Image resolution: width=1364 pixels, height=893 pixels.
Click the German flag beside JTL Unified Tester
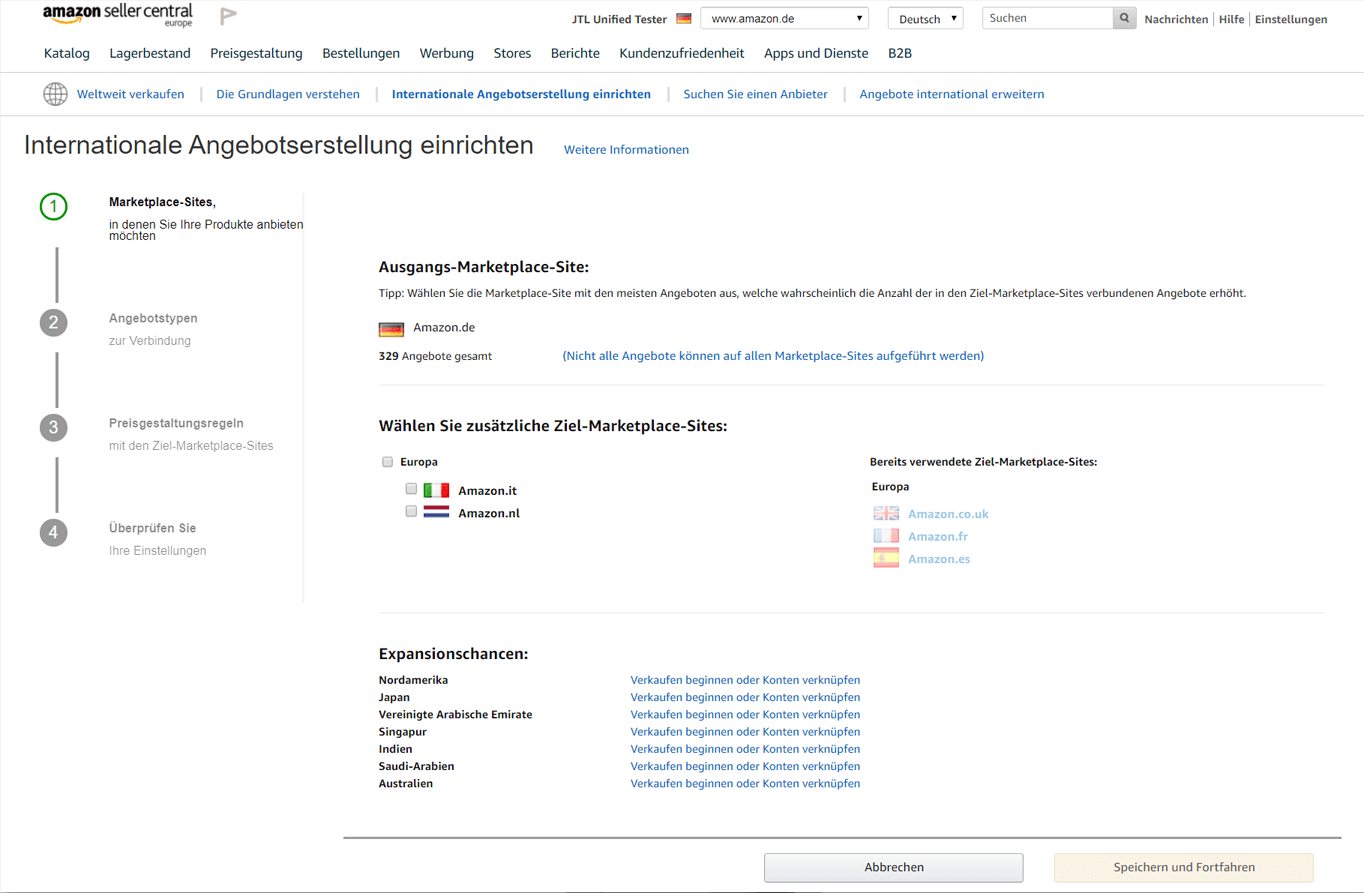coord(684,19)
